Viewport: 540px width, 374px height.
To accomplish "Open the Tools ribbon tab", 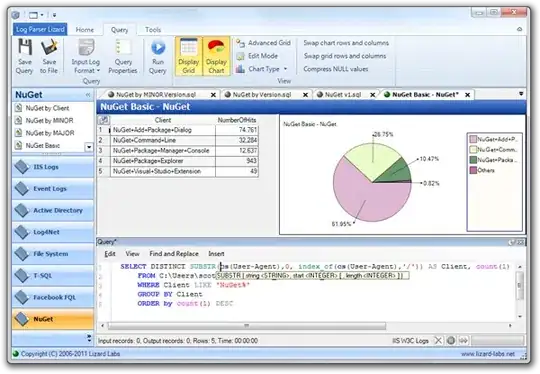I will click(153, 30).
